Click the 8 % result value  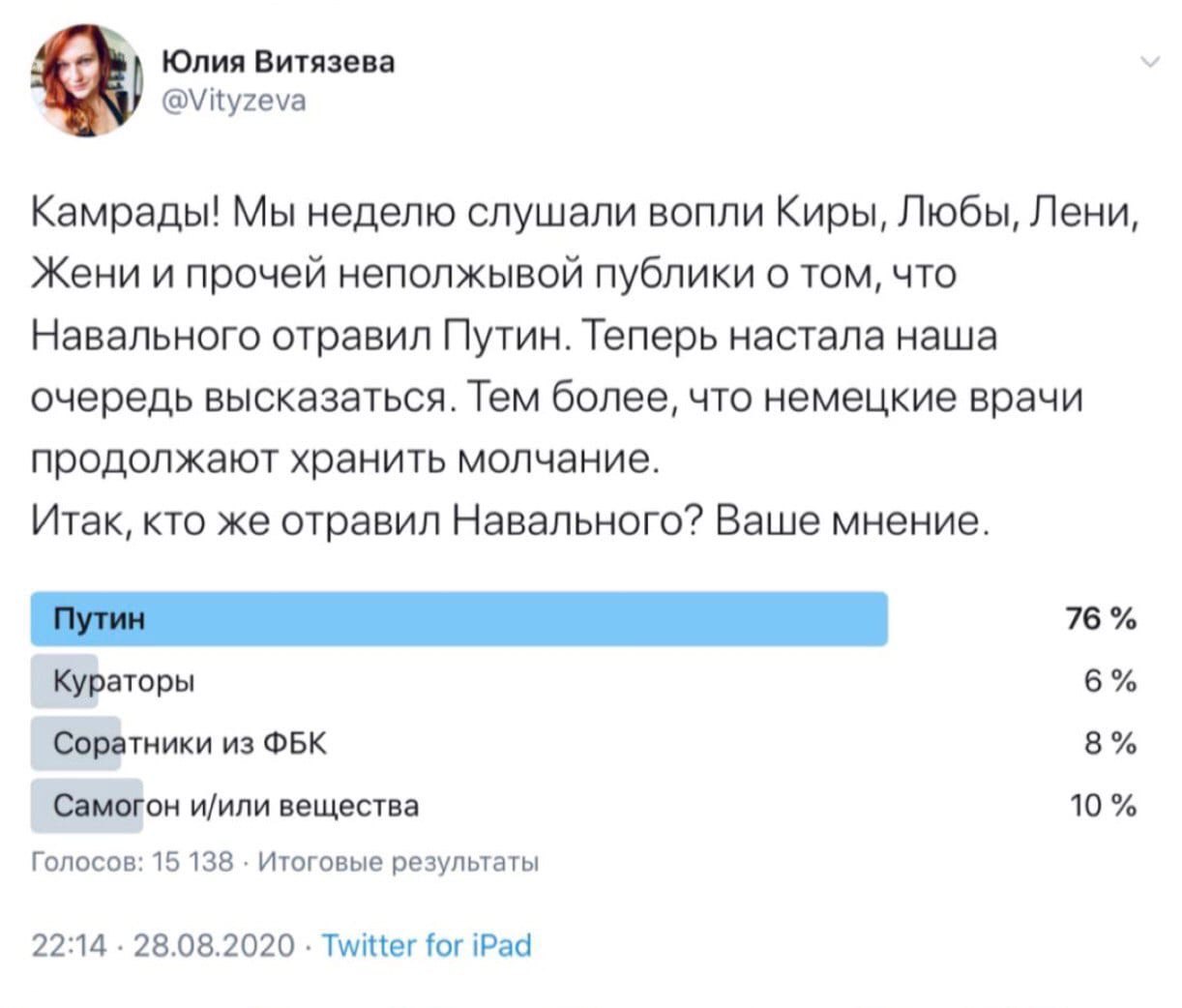click(x=1109, y=743)
